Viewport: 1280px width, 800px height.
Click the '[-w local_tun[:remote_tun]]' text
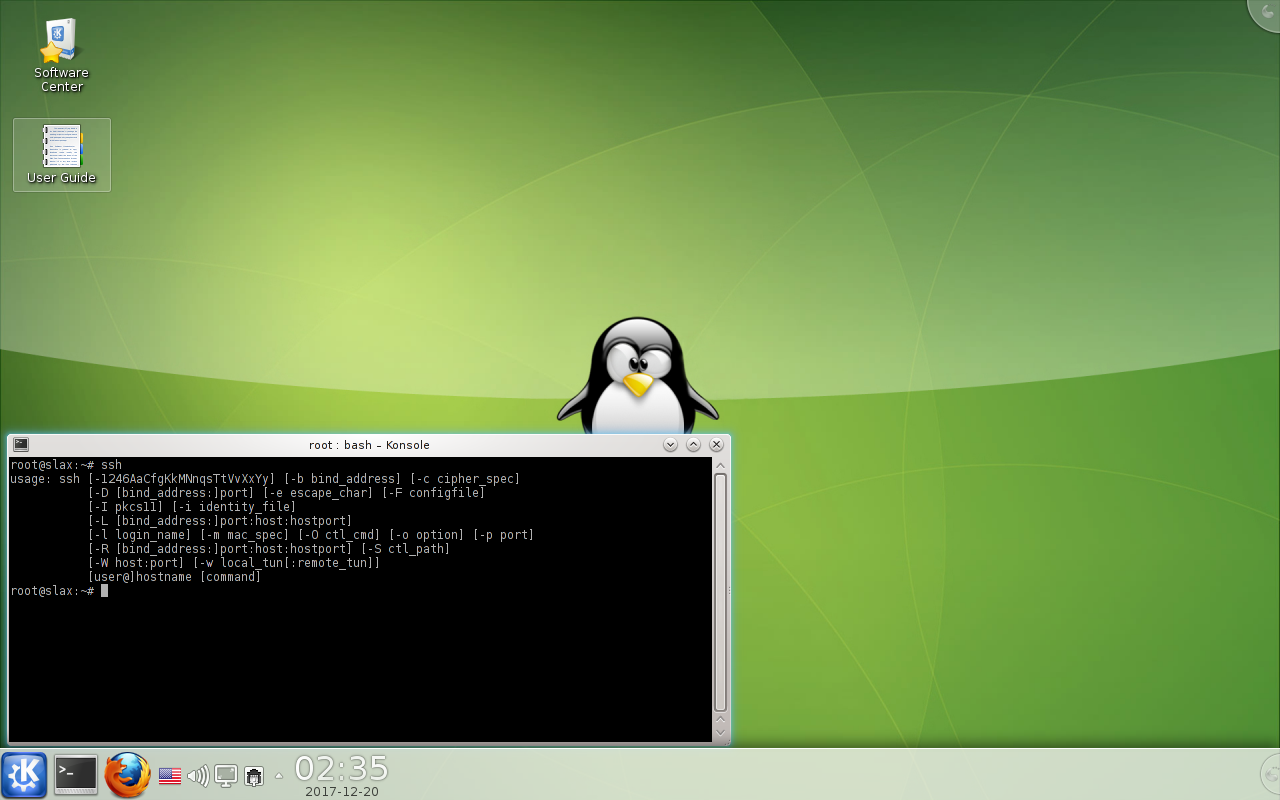(287, 563)
